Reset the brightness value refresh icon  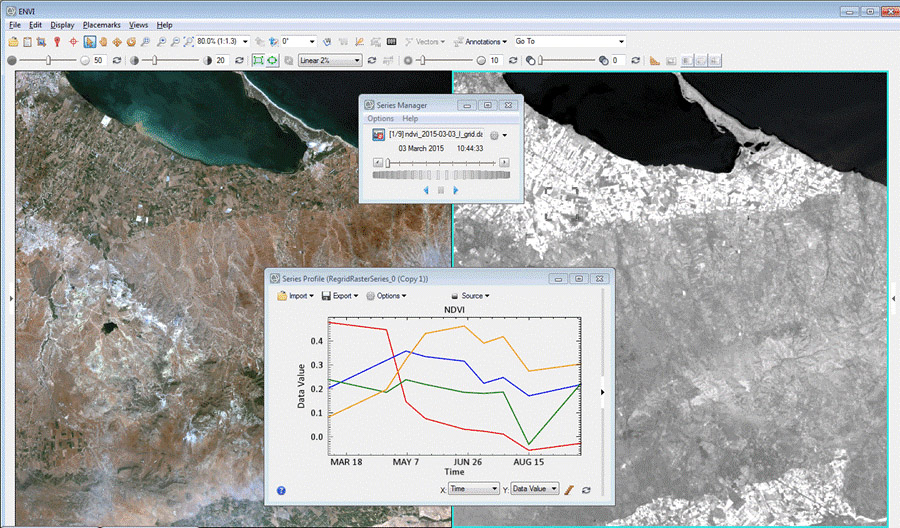click(119, 60)
